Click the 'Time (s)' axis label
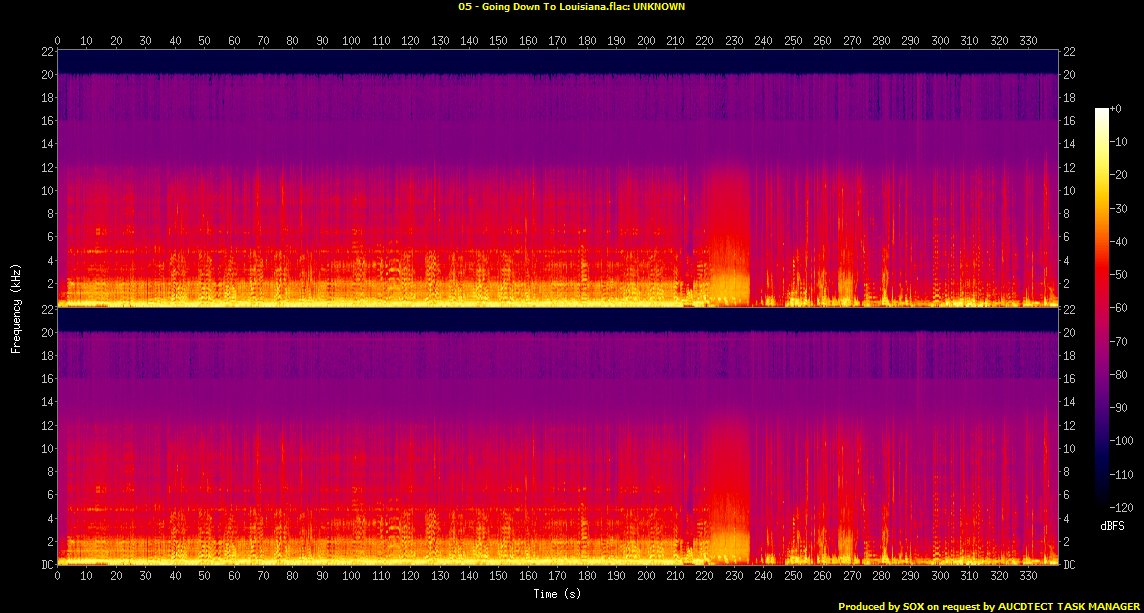1144x613 pixels. pyautogui.click(x=559, y=594)
